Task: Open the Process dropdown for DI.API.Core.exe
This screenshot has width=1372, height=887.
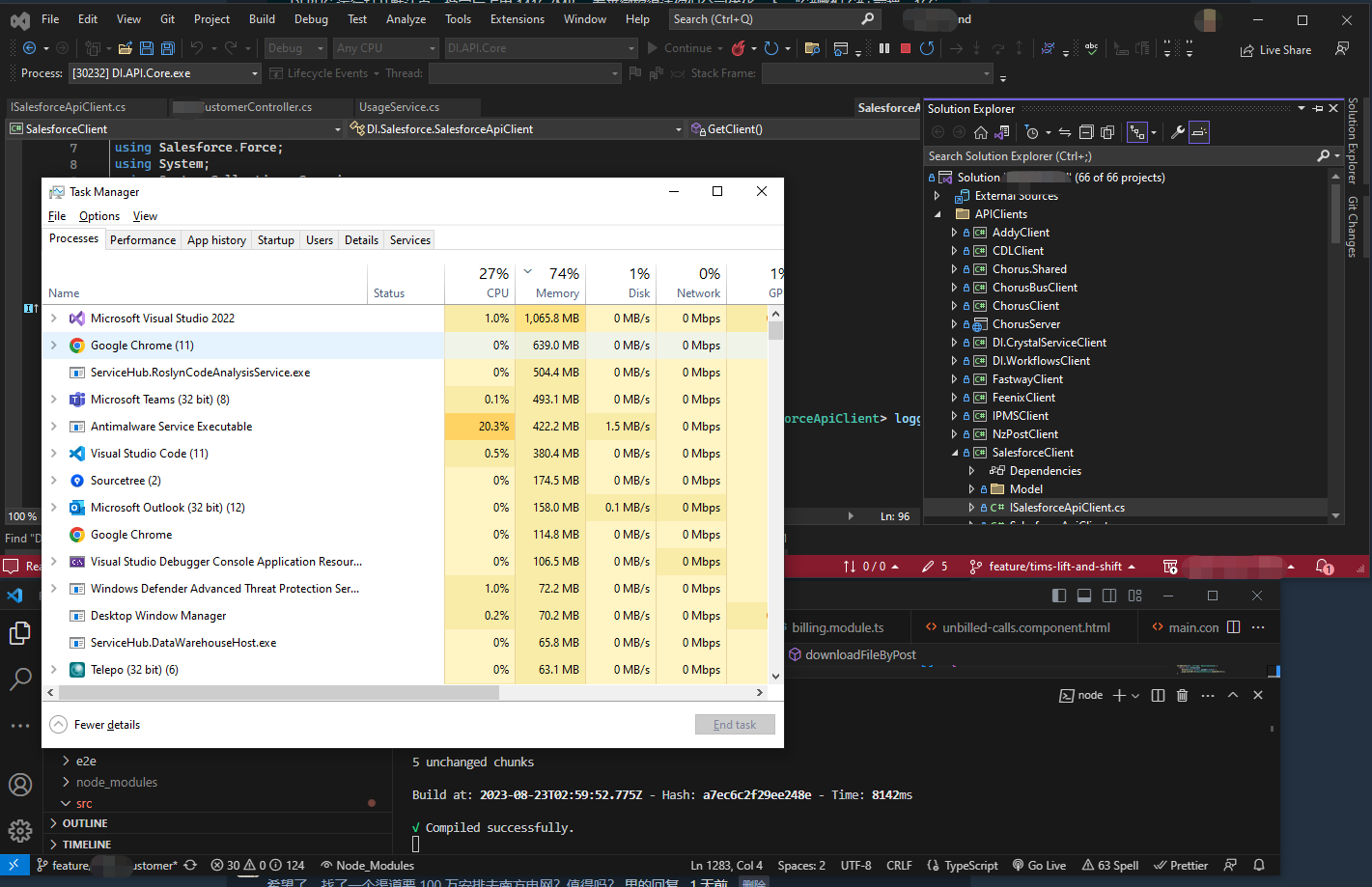Action: pyautogui.click(x=255, y=73)
